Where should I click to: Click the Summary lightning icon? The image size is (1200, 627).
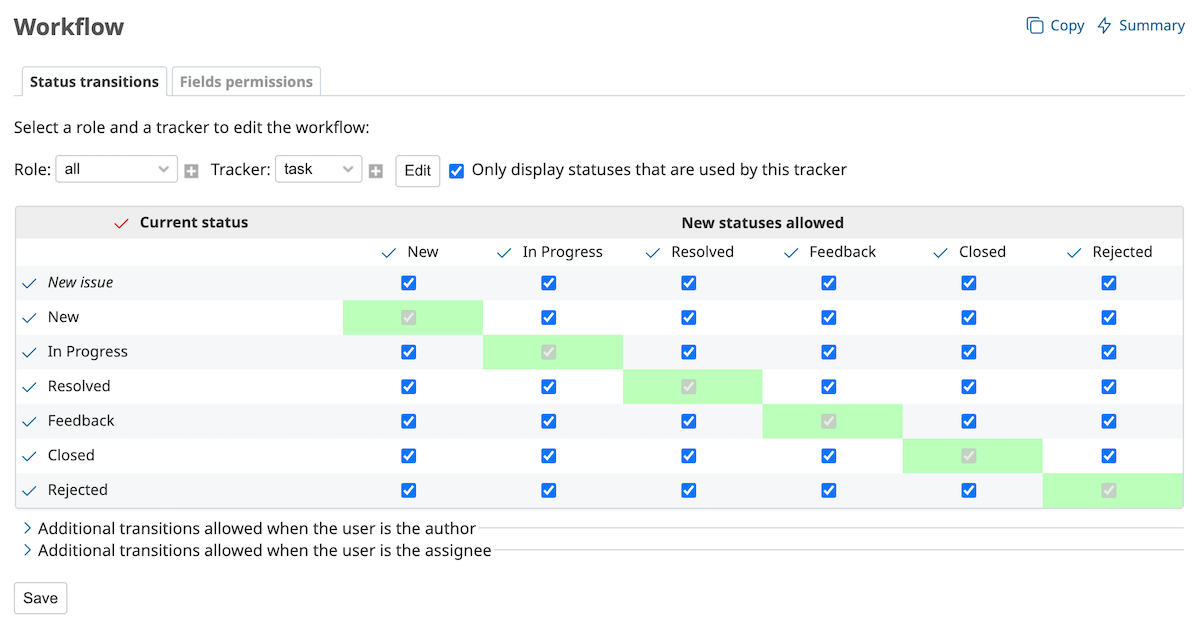pyautogui.click(x=1104, y=26)
